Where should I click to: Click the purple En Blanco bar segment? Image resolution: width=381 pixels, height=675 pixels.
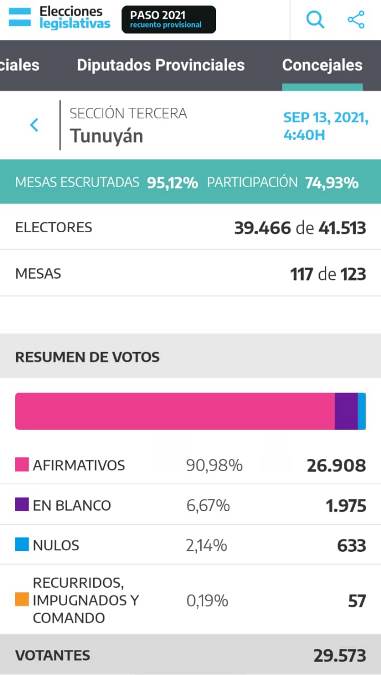[346, 411]
